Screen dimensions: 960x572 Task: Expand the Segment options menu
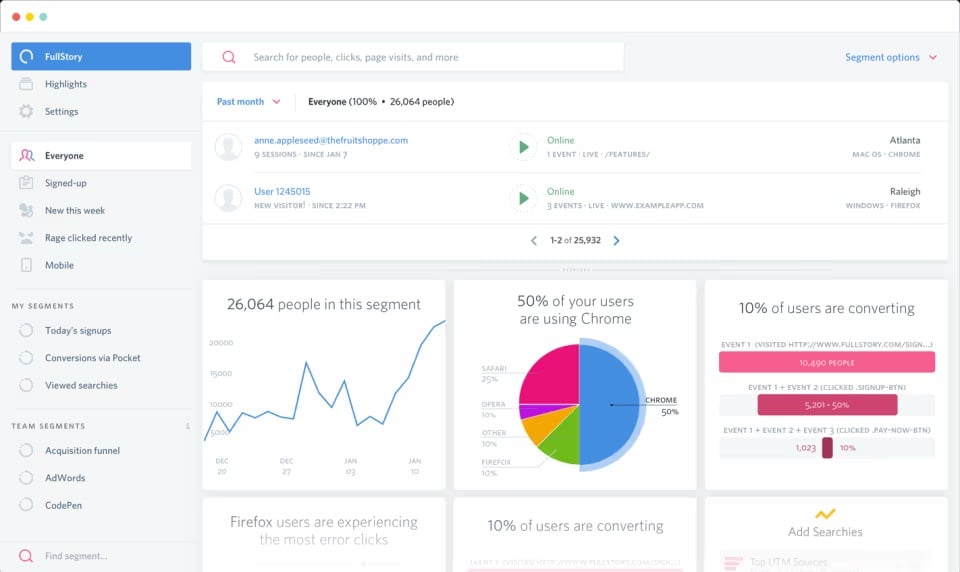891,57
